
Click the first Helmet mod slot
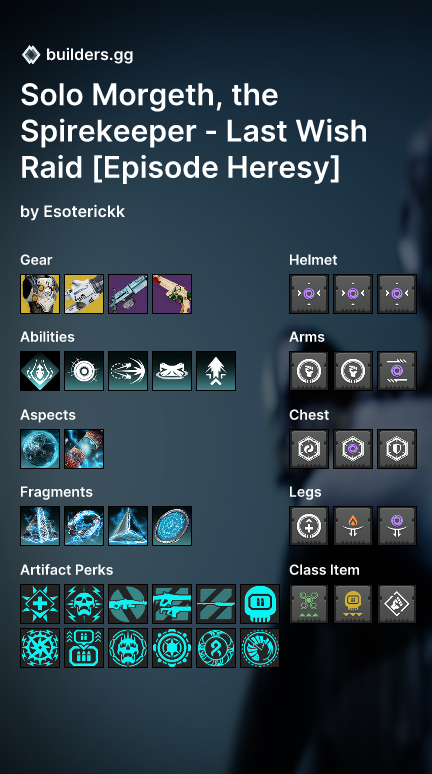(309, 294)
